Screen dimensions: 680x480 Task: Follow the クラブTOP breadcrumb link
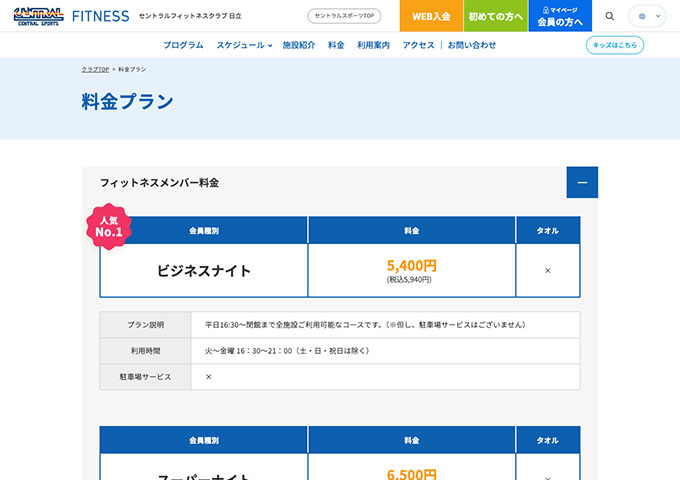pos(95,69)
